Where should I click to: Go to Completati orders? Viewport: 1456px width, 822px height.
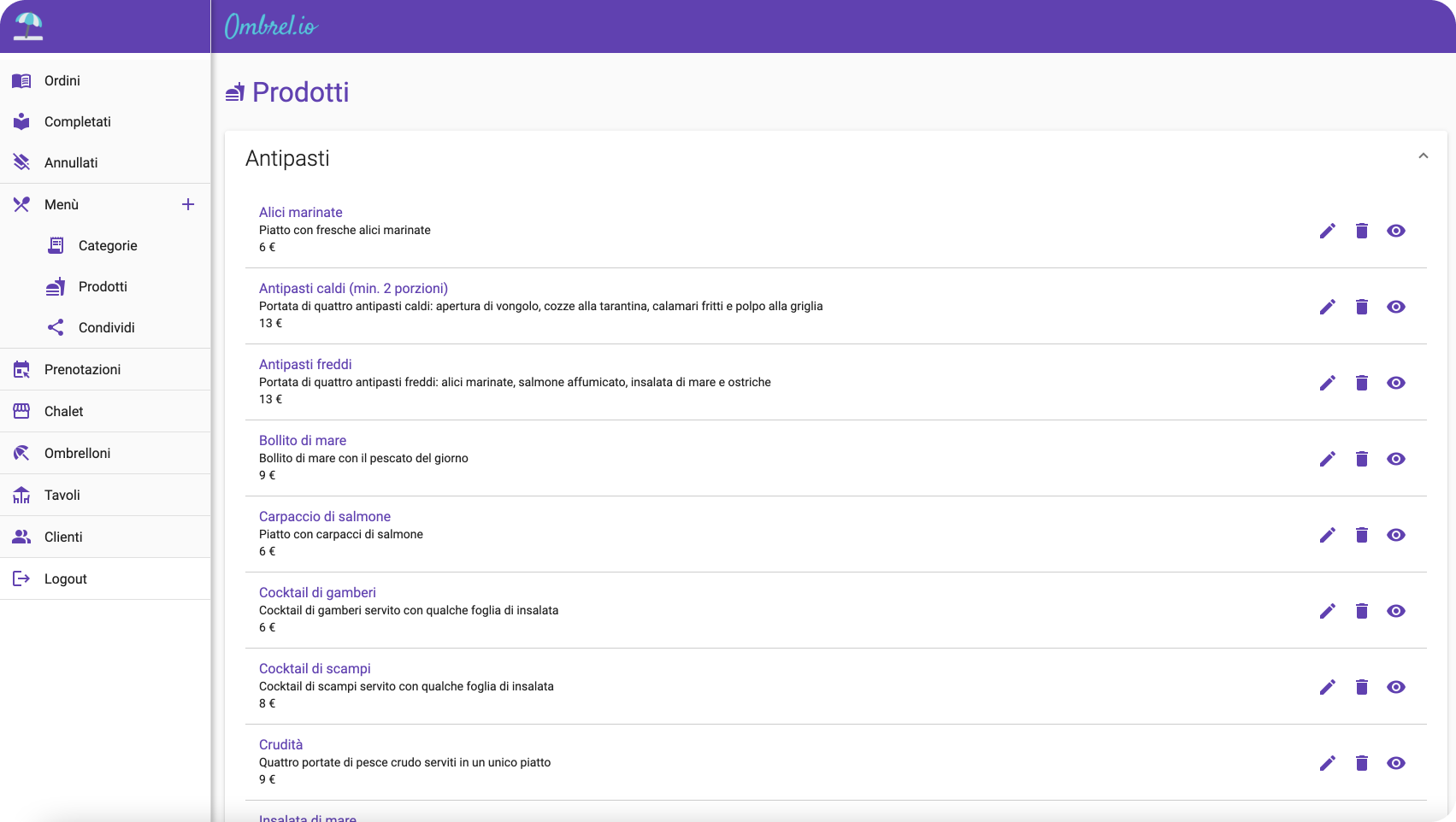click(105, 121)
